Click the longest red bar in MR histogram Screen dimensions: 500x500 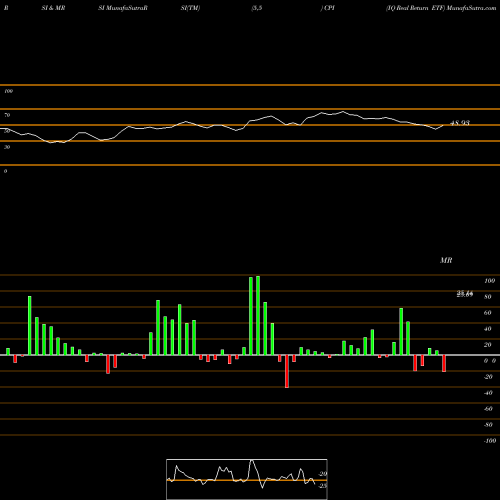click(287, 371)
